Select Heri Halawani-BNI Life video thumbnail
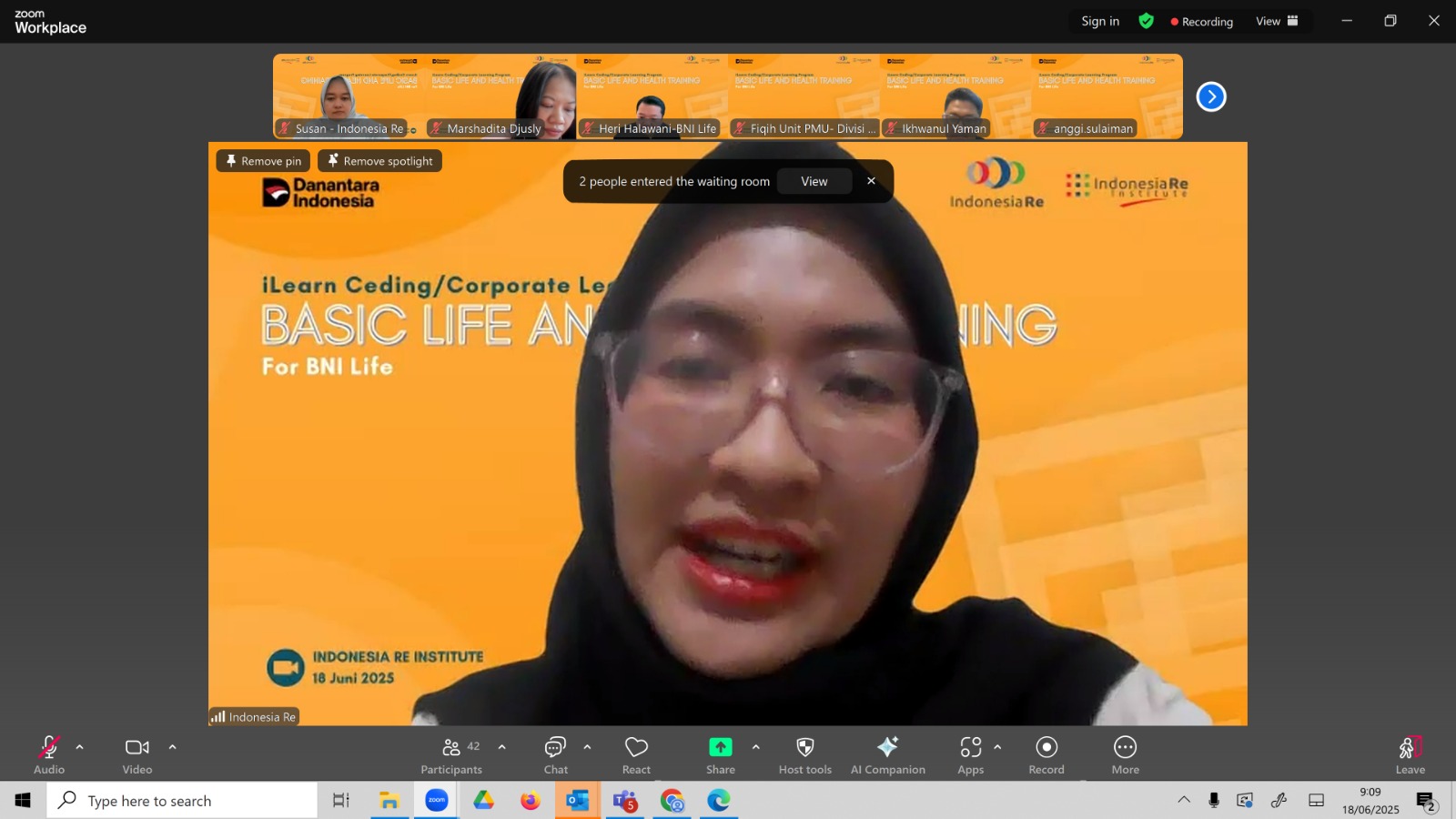 tap(652, 96)
